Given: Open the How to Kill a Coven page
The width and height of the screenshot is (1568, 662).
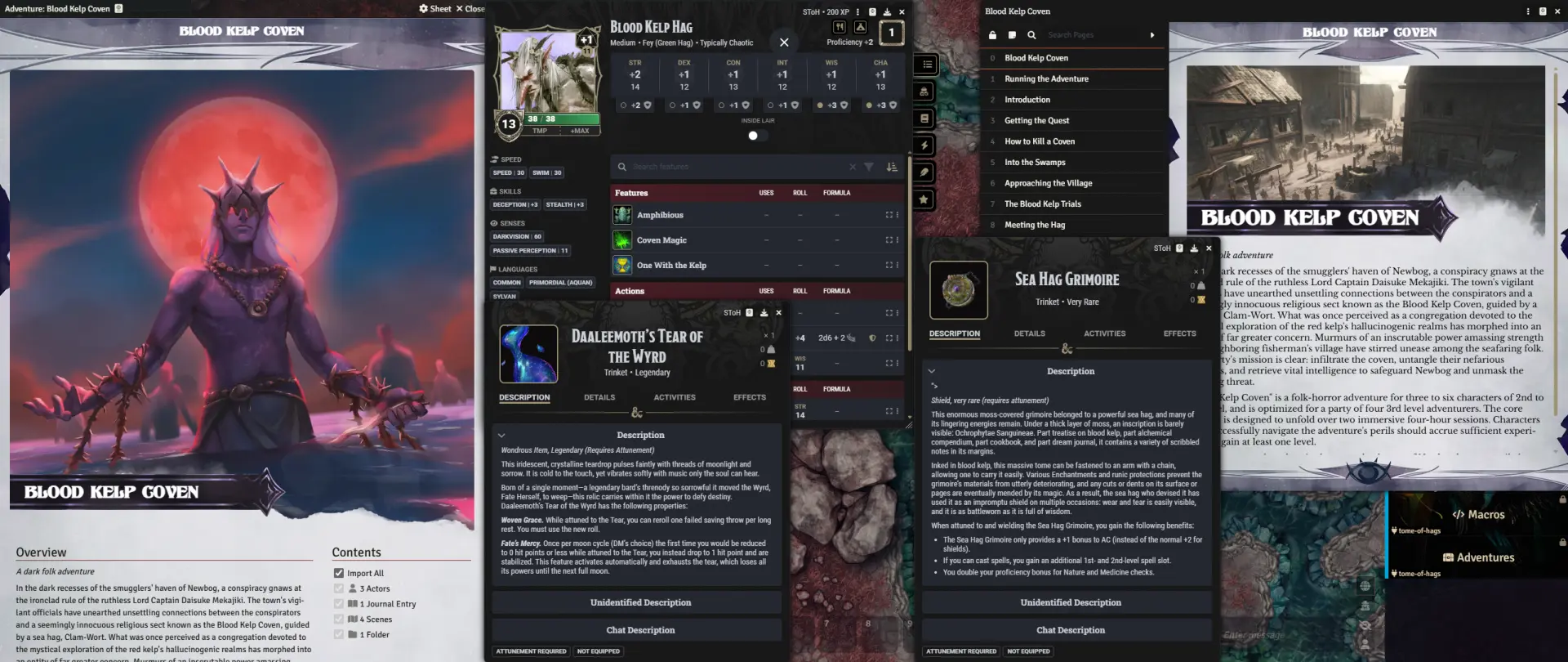Looking at the screenshot, I should click(x=1039, y=141).
